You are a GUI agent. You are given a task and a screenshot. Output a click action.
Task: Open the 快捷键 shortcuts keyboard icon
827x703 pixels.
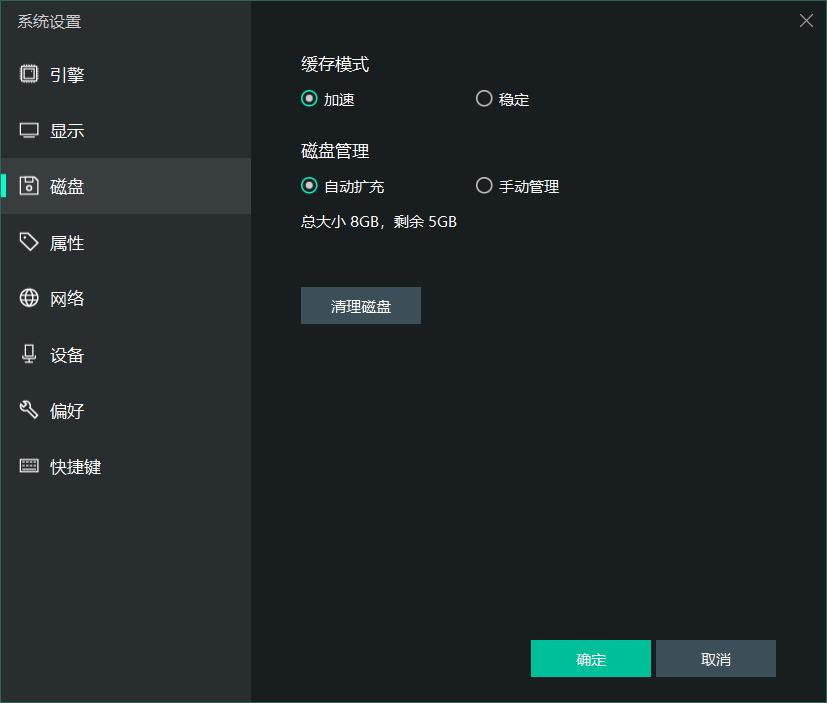coord(29,466)
